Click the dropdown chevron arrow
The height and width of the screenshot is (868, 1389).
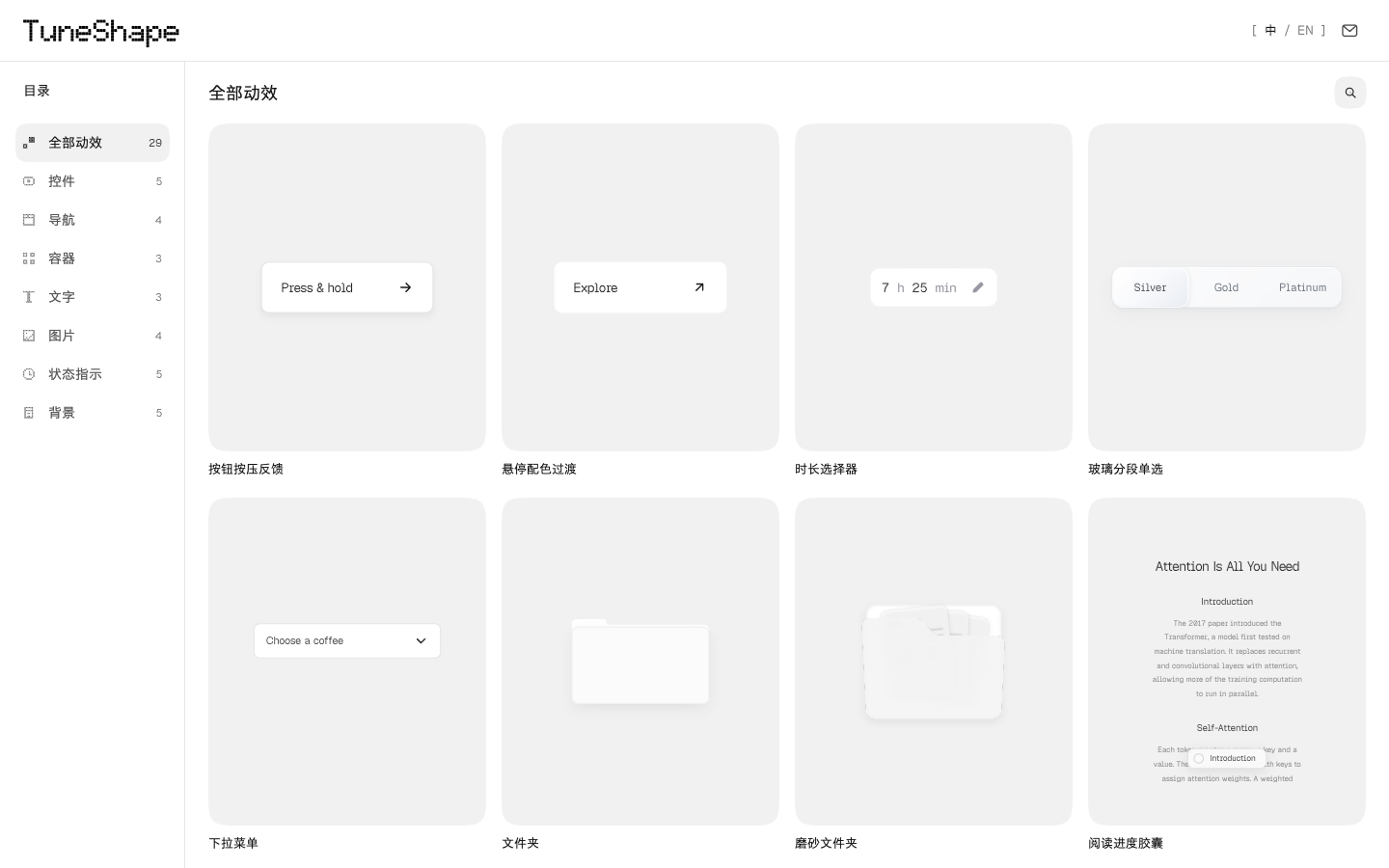click(421, 640)
